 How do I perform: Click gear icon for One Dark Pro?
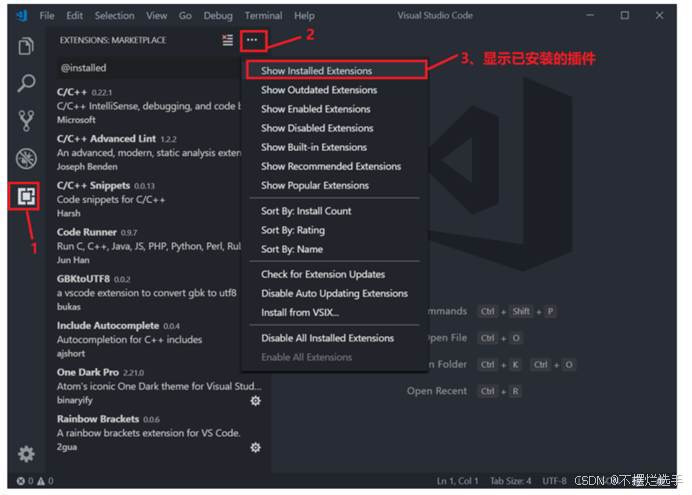coord(256,401)
